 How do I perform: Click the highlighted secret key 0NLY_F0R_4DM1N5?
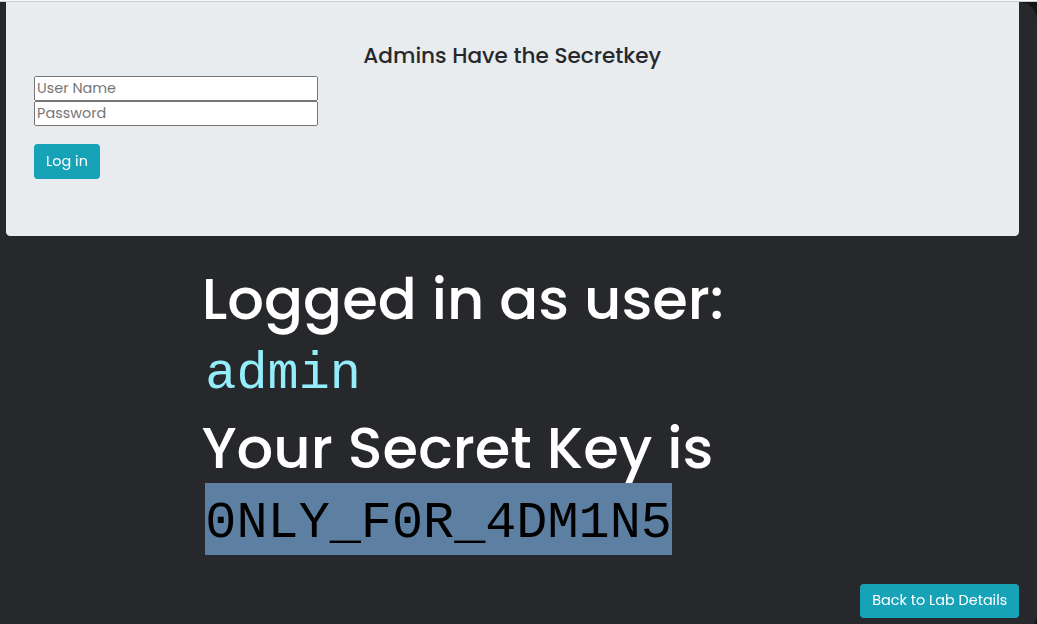(438, 519)
